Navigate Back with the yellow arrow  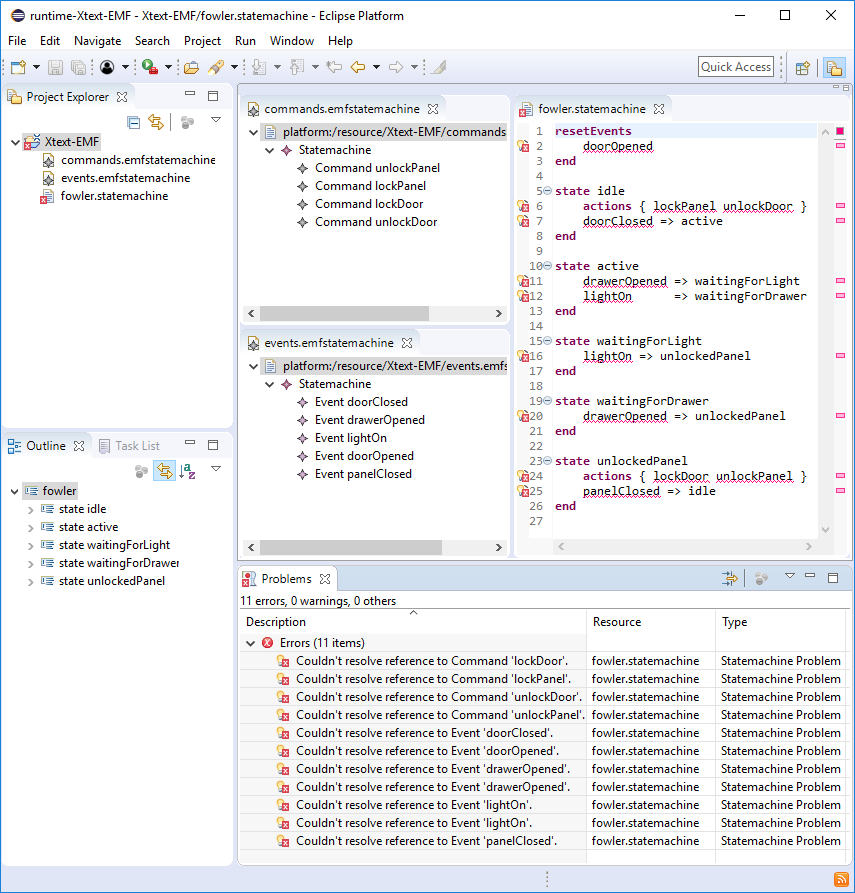click(x=358, y=67)
